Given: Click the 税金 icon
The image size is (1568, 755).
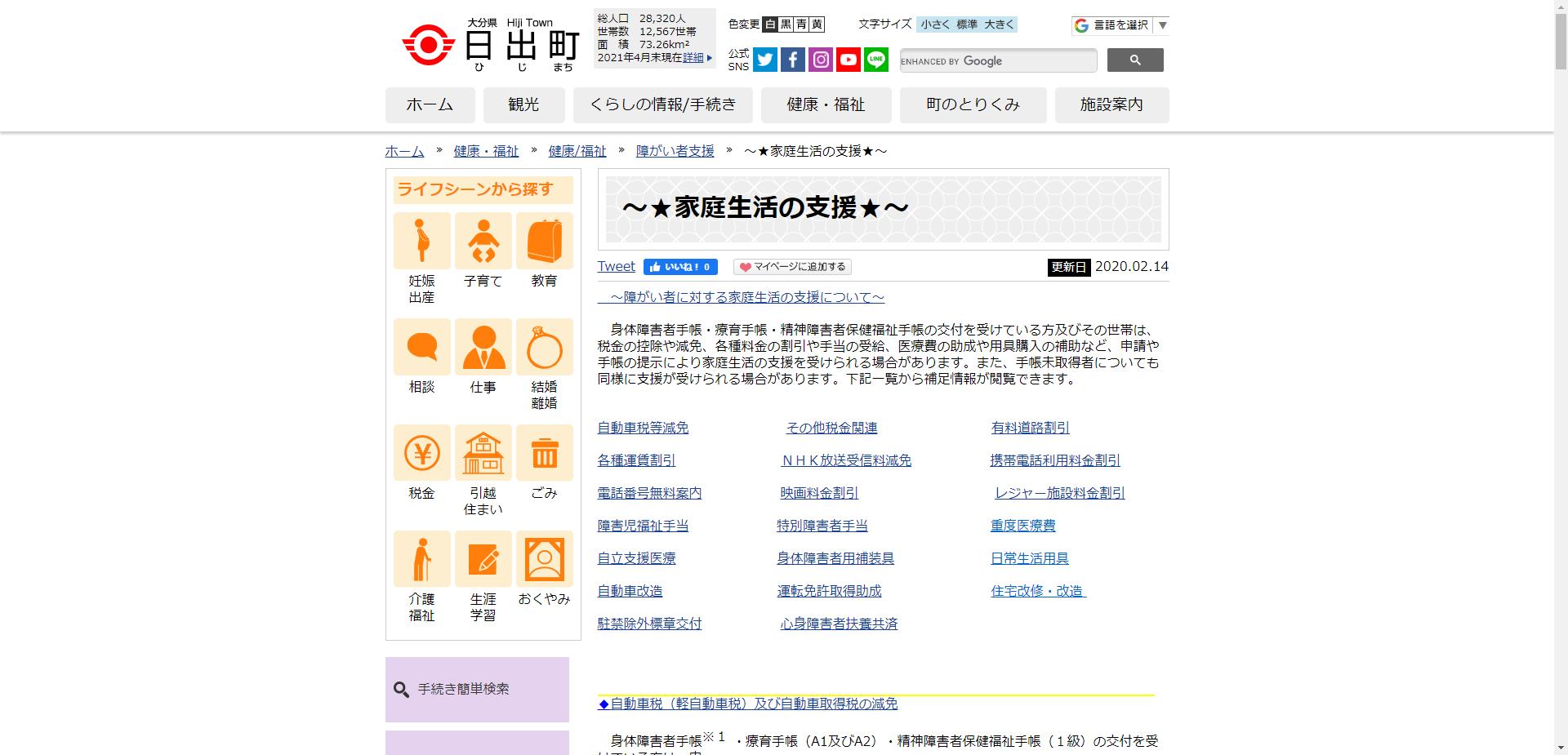Looking at the screenshot, I should pyautogui.click(x=421, y=453).
